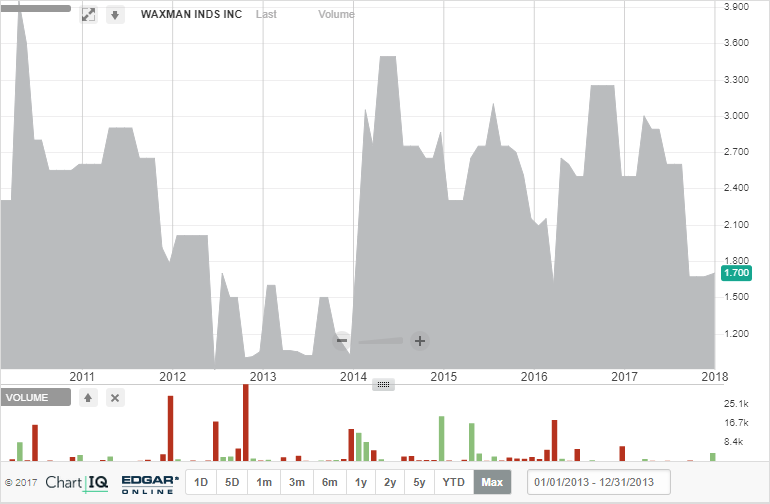
Task: Choose the 6m range
Action: point(330,482)
